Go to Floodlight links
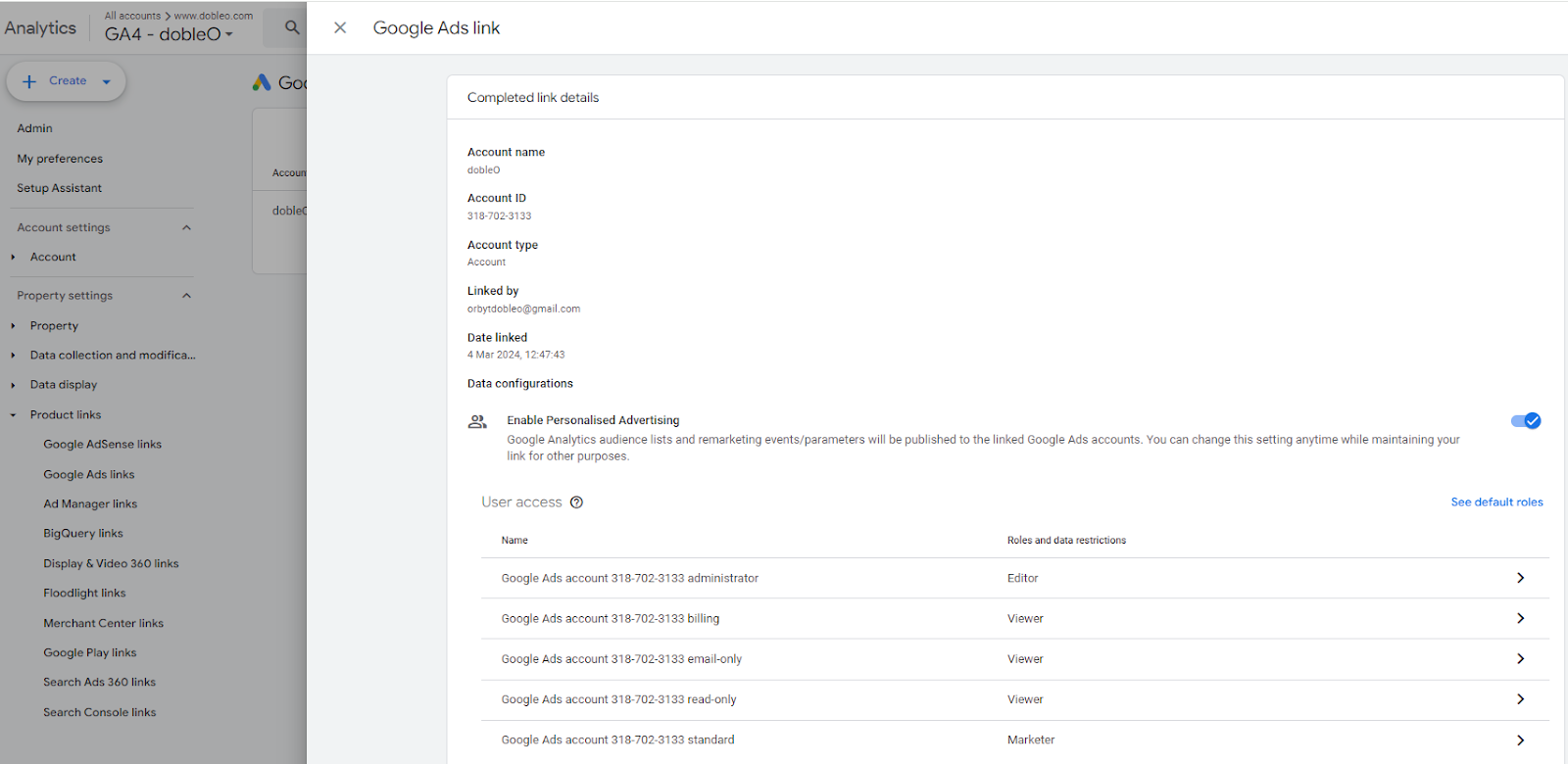1568x764 pixels. point(84,594)
